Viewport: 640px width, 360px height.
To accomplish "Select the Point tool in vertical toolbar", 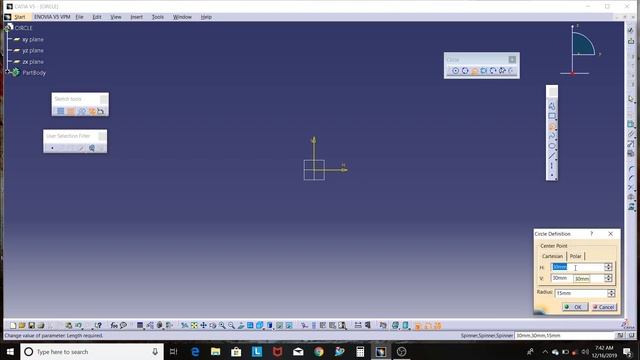I will tap(552, 175).
